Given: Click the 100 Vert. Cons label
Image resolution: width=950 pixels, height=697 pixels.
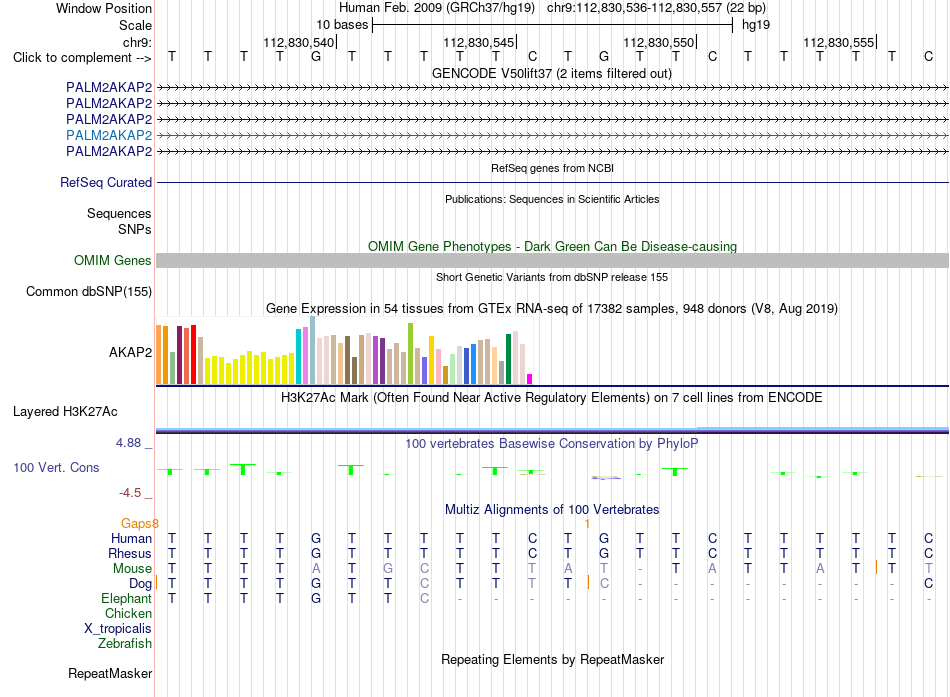Looking at the screenshot, I should [x=56, y=467].
